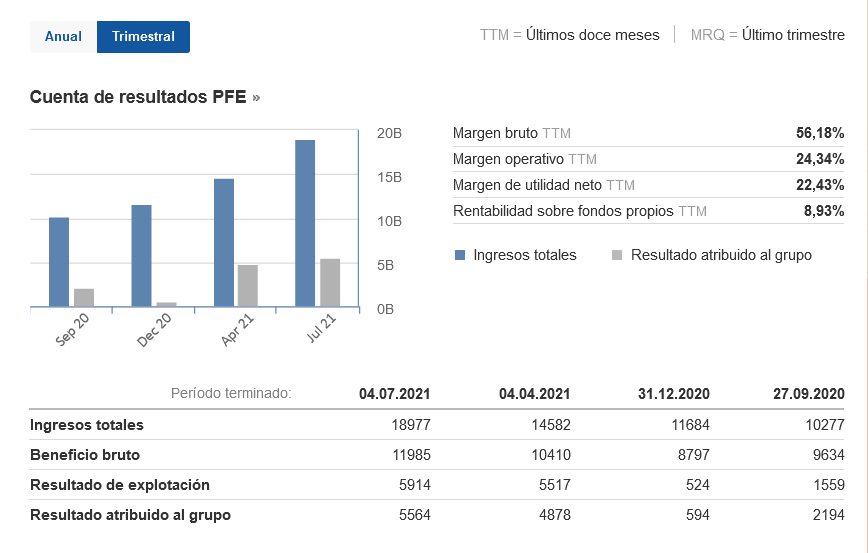
Task: Click the 04.07.2021 column header
Action: point(394,394)
